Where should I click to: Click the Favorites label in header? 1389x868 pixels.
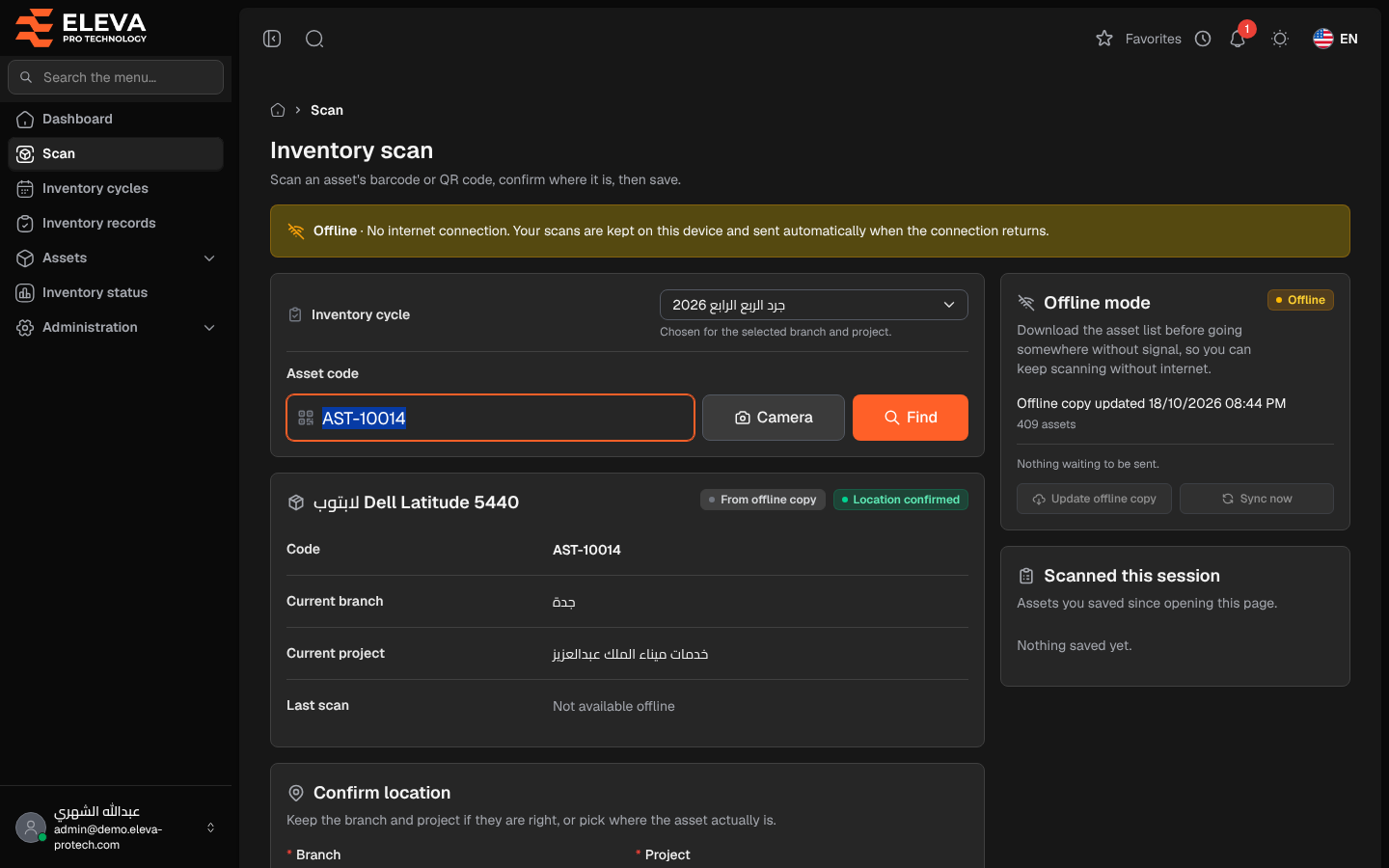pos(1154,39)
